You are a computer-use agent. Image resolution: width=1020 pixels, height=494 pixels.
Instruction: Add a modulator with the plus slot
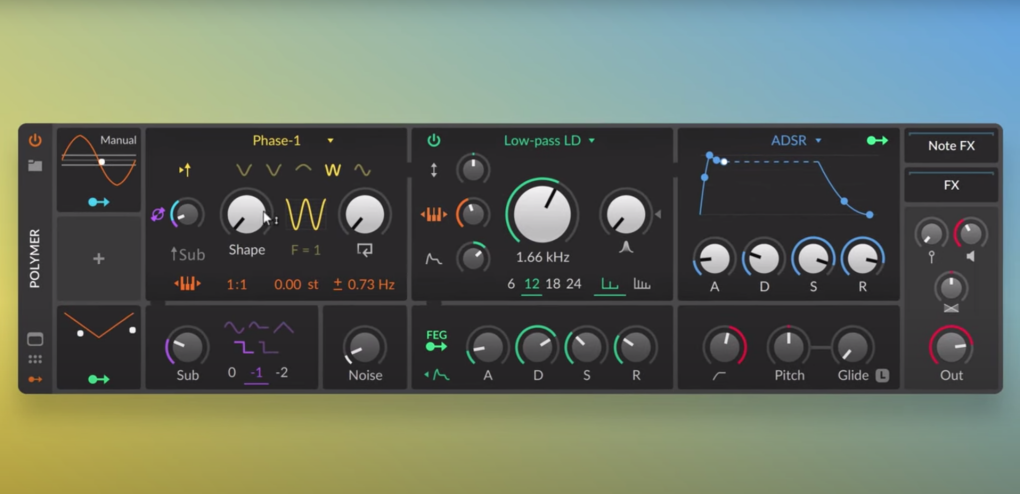point(99,258)
